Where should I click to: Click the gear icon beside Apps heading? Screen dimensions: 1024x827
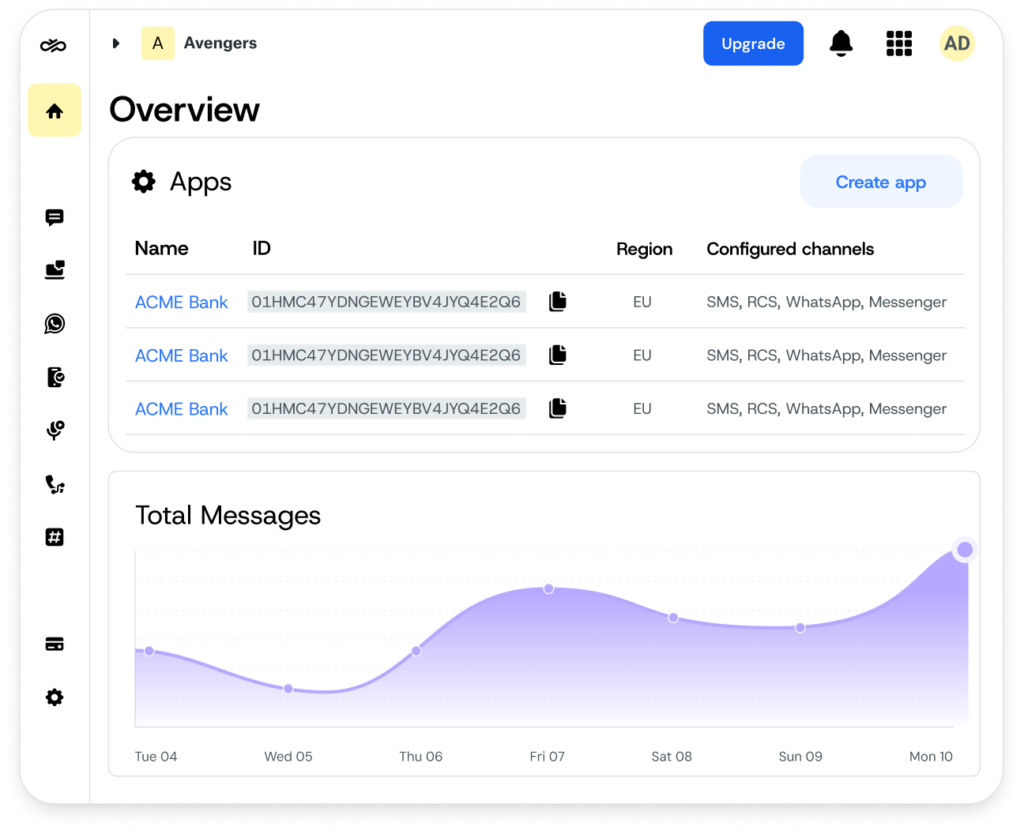click(x=144, y=182)
